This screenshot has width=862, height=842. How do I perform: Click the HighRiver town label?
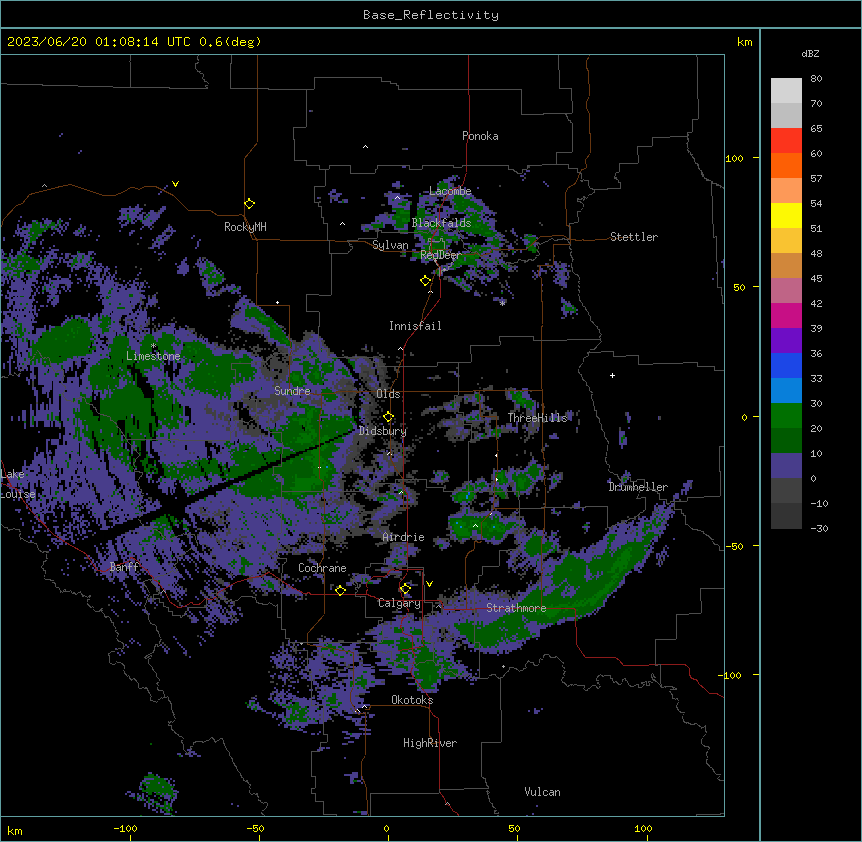point(430,743)
